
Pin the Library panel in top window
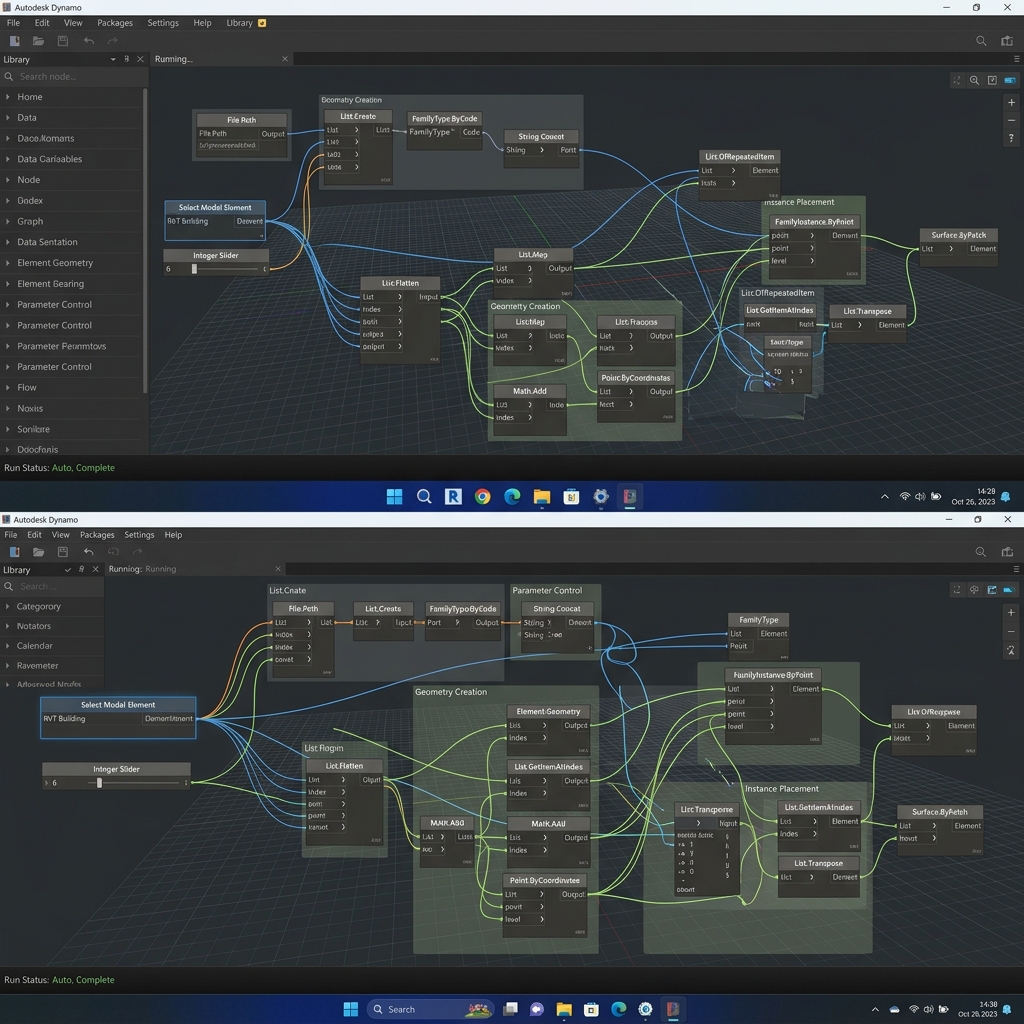[126, 59]
